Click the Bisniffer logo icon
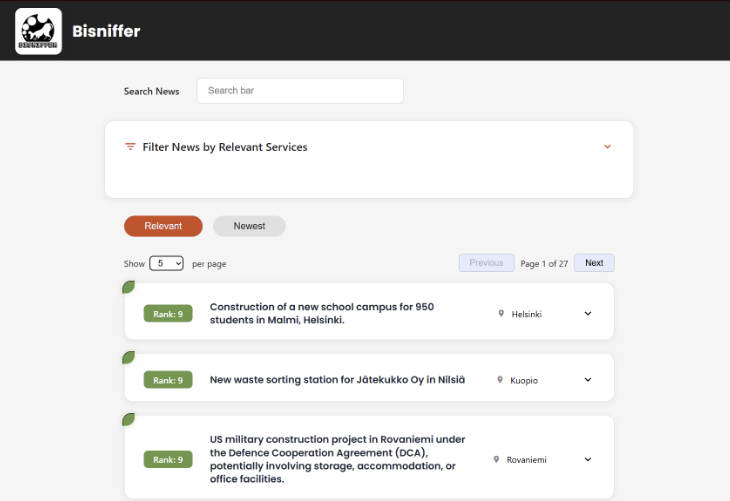 pyautogui.click(x=38, y=31)
